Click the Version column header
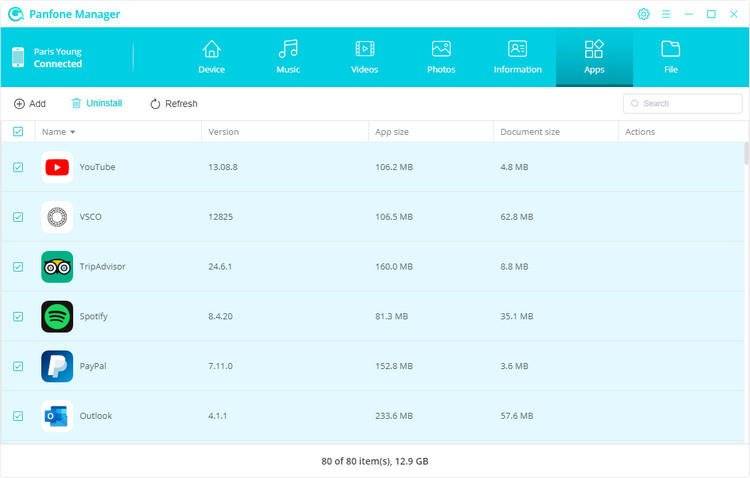The image size is (750, 478). tap(223, 132)
